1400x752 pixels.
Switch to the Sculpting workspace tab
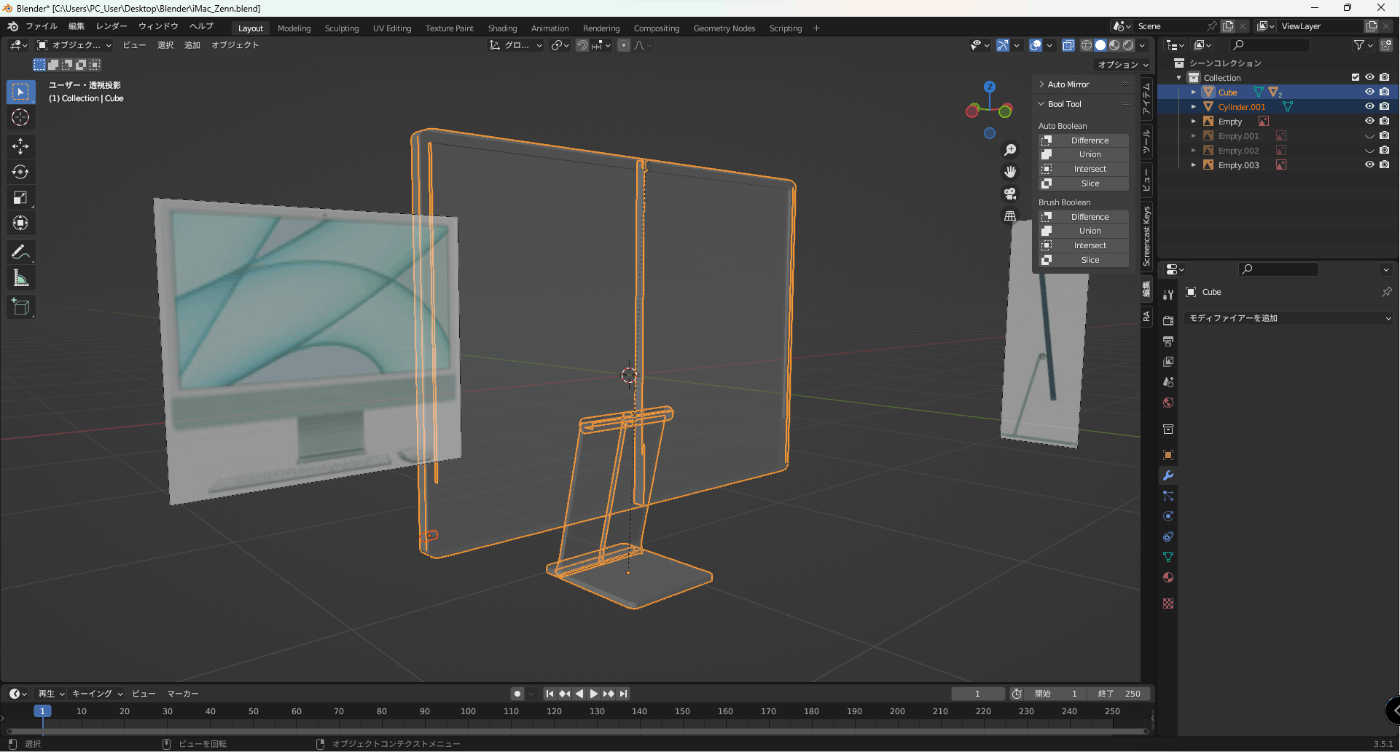(x=342, y=28)
